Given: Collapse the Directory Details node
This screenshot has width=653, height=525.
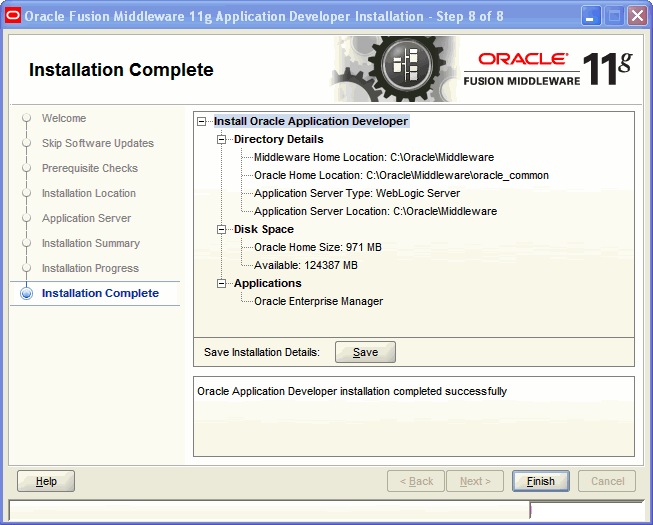Looking at the screenshot, I should click(222, 139).
